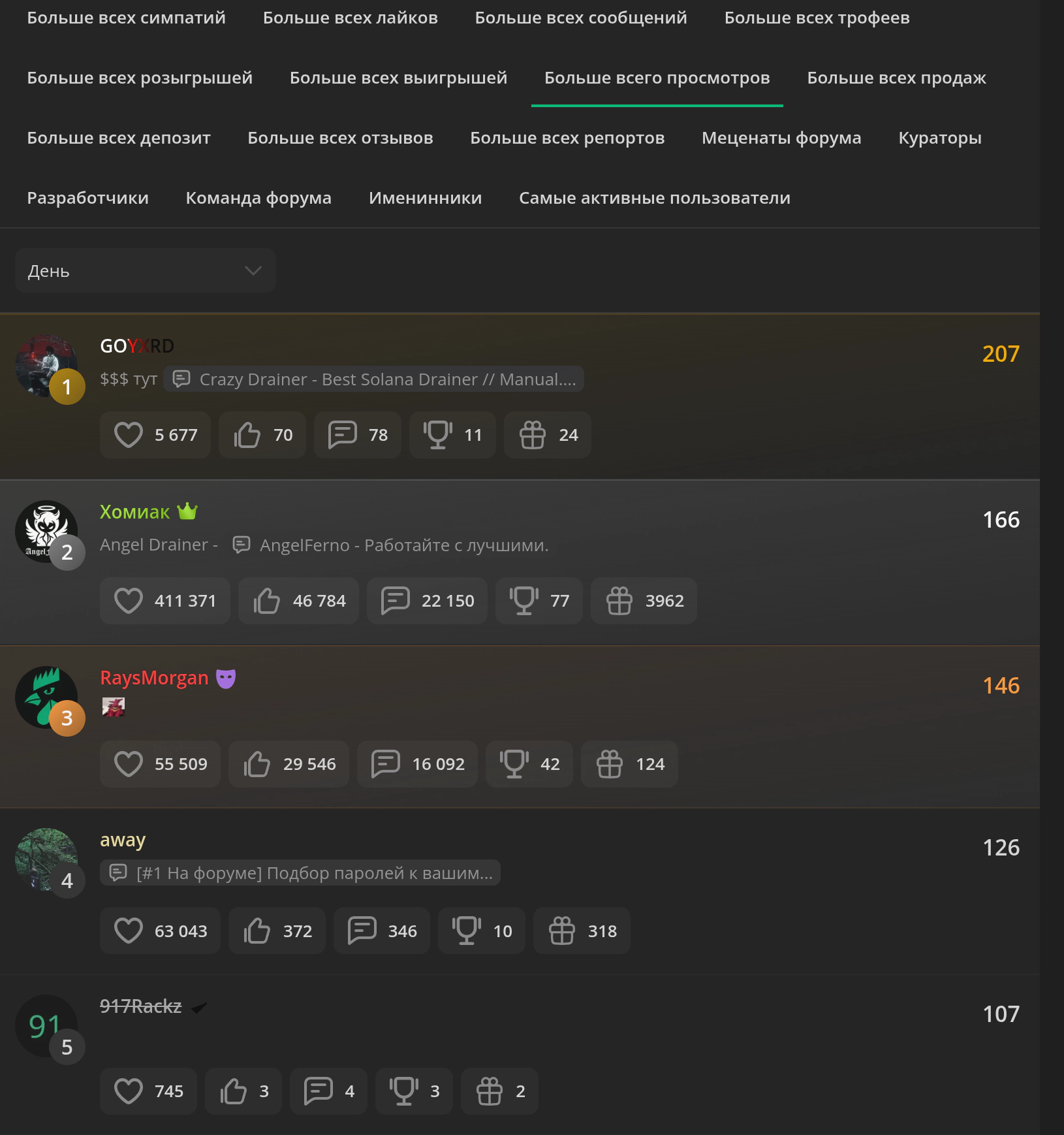Go to Самые активные пользователи tab
Screen dimensions: 1064x1135
pos(654,198)
